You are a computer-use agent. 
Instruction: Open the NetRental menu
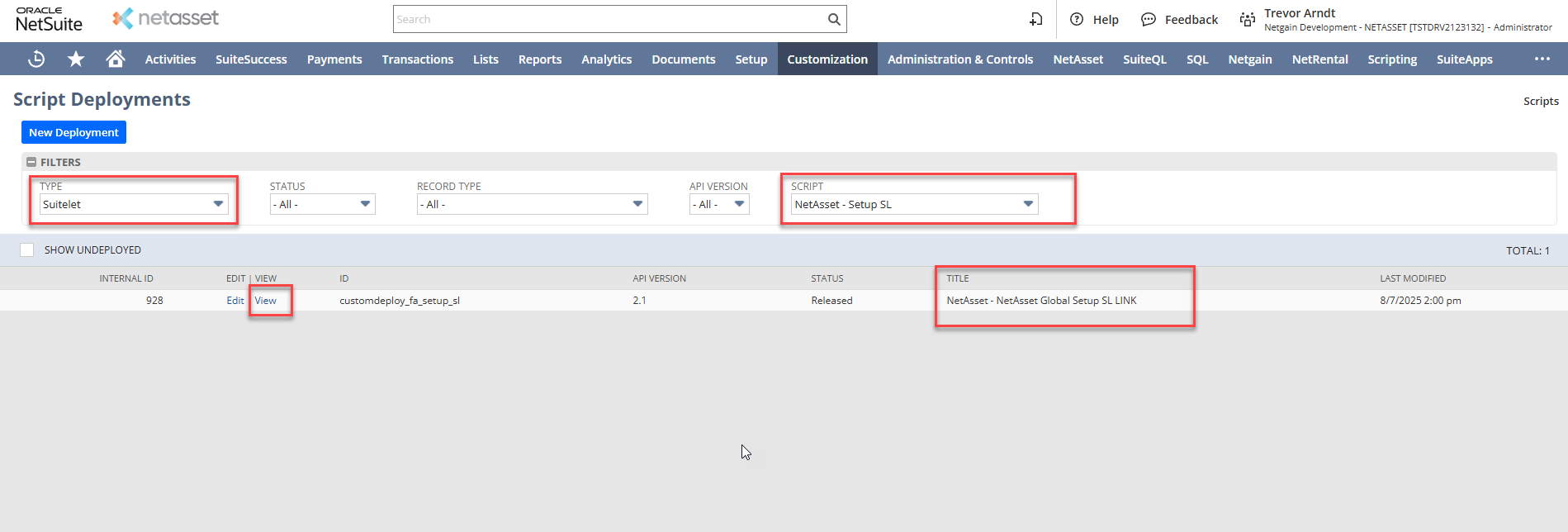pos(1320,59)
